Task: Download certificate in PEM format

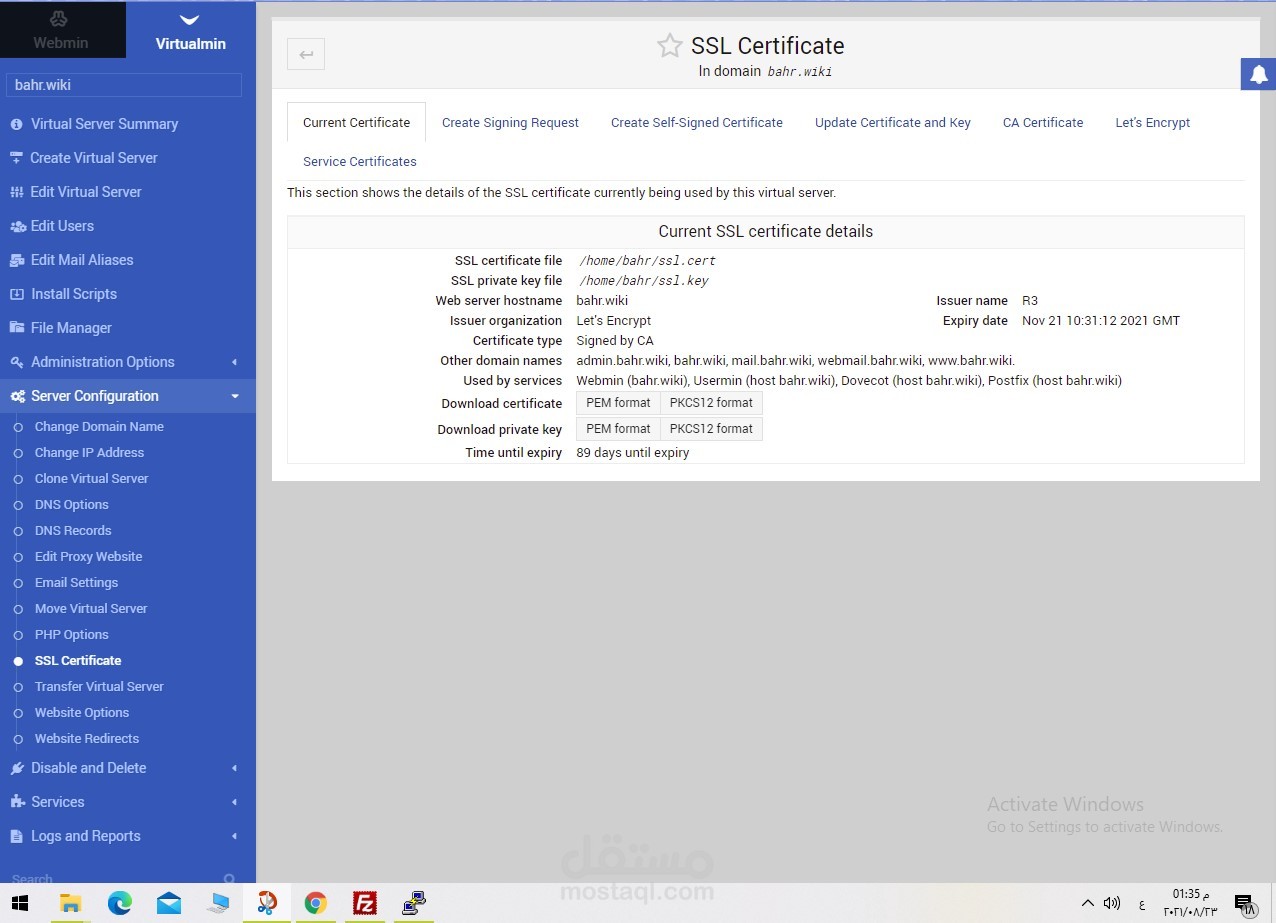Action: coord(618,403)
